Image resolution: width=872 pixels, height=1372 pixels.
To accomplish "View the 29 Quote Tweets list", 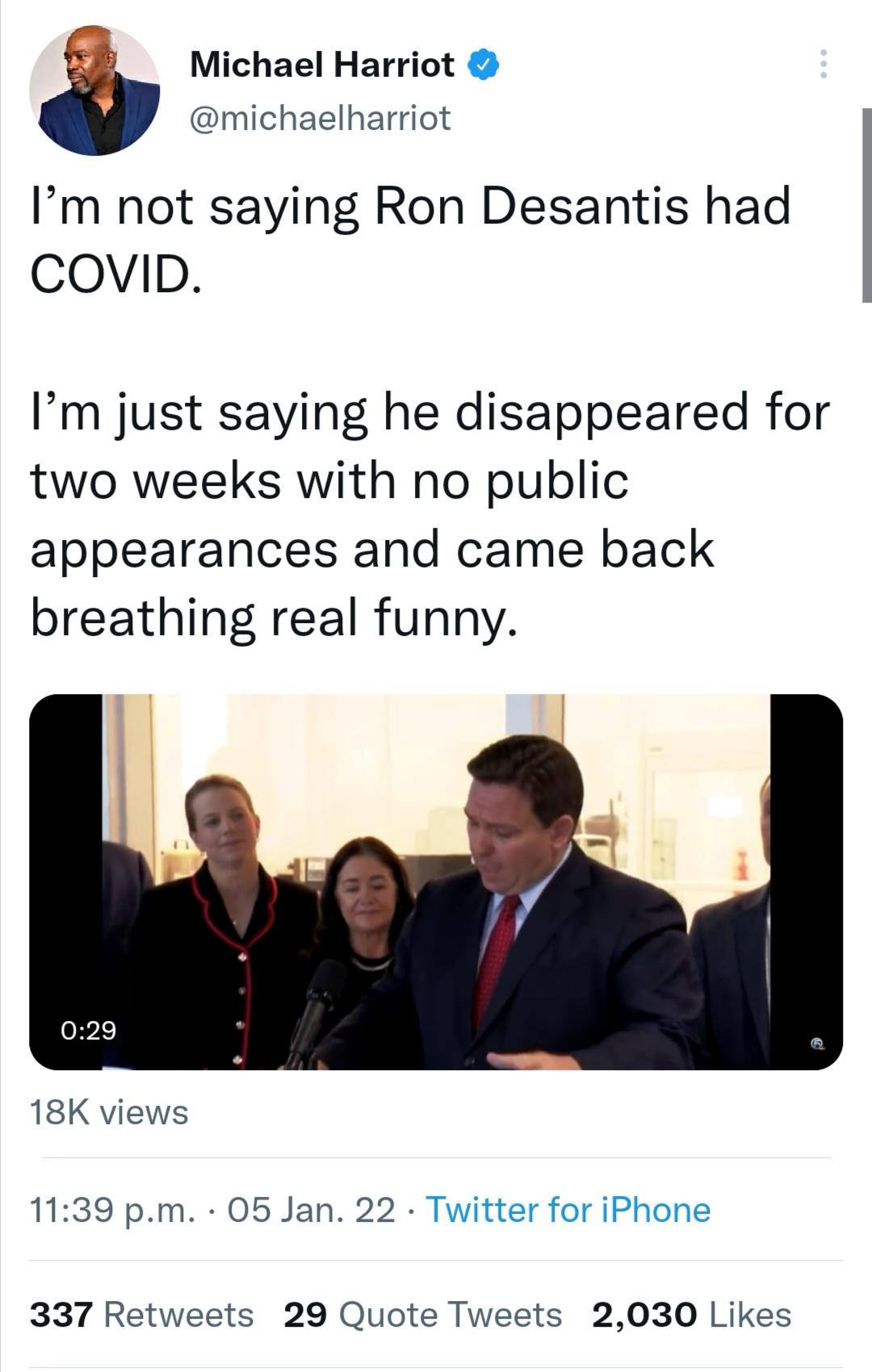I will 422,1315.
